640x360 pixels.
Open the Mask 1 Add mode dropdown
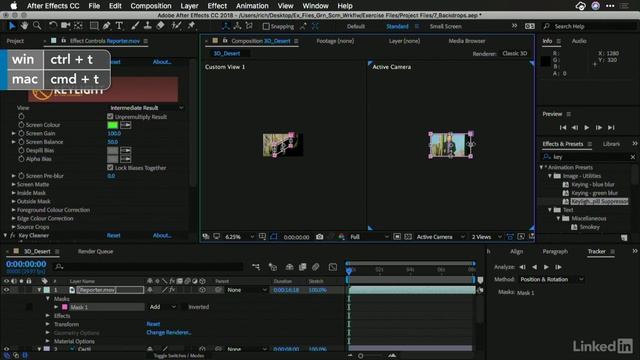coord(162,307)
